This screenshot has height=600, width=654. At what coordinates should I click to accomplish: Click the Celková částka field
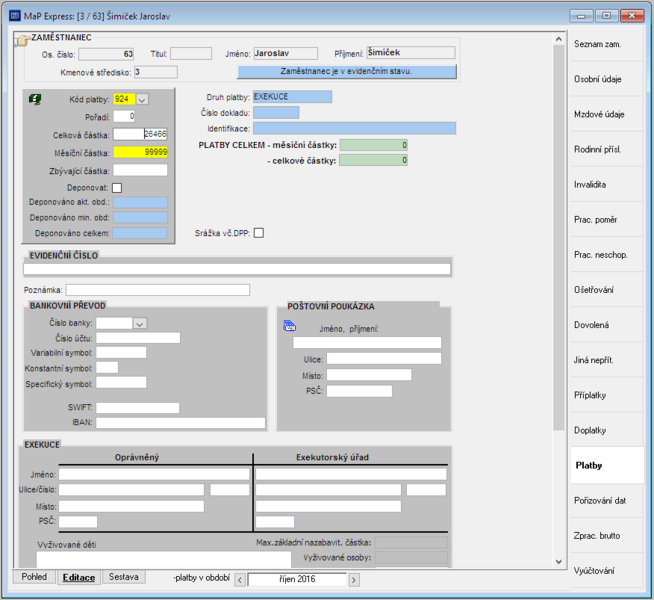click(x=140, y=134)
